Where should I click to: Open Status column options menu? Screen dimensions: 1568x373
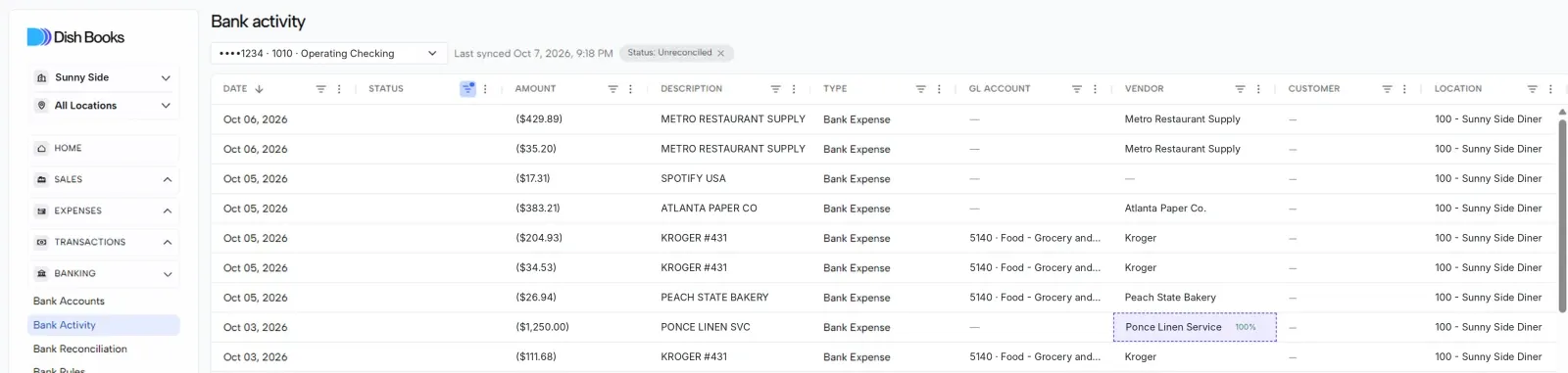(x=485, y=89)
